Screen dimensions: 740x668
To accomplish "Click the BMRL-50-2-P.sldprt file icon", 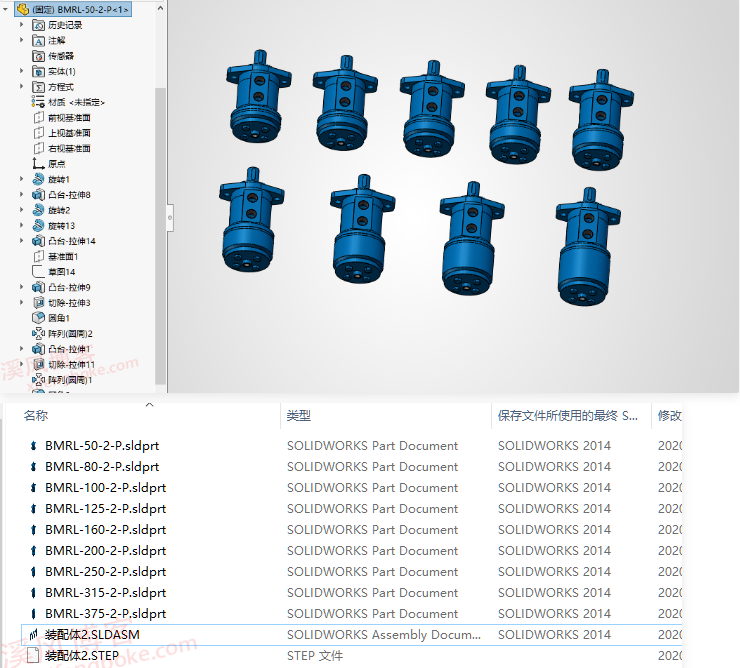I will pyautogui.click(x=33, y=446).
